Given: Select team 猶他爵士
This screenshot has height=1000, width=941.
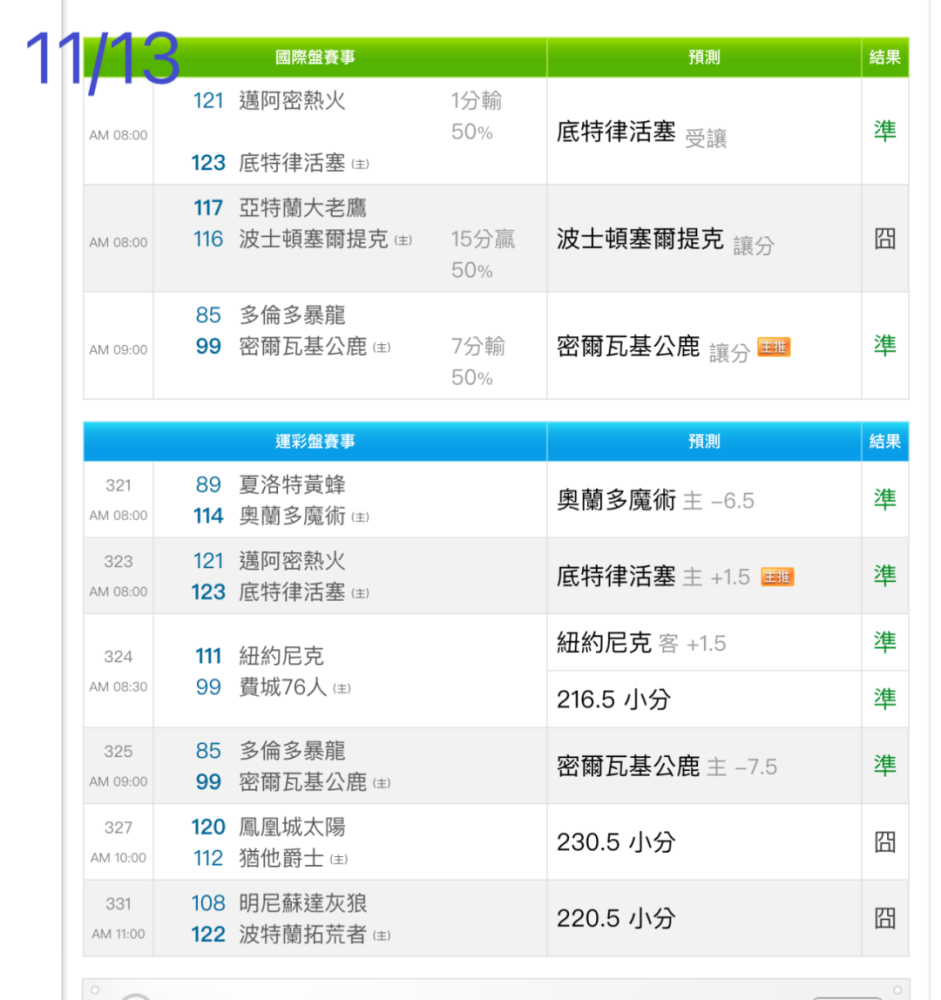Looking at the screenshot, I should tap(281, 858).
